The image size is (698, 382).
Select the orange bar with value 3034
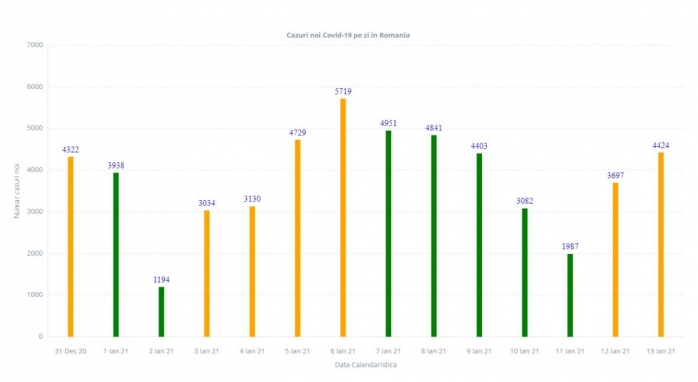[x=207, y=273]
